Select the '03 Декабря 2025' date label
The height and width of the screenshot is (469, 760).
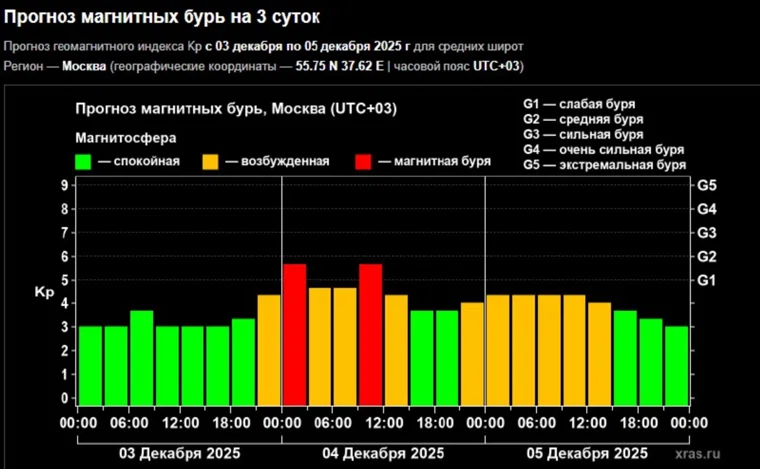180,452
